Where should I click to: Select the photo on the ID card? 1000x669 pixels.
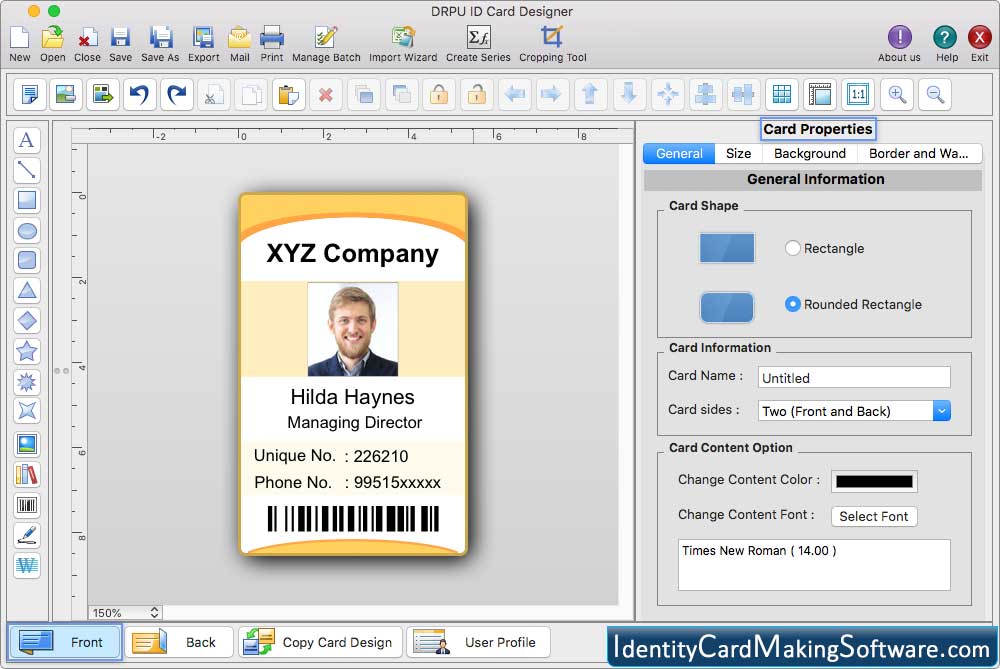(x=353, y=329)
